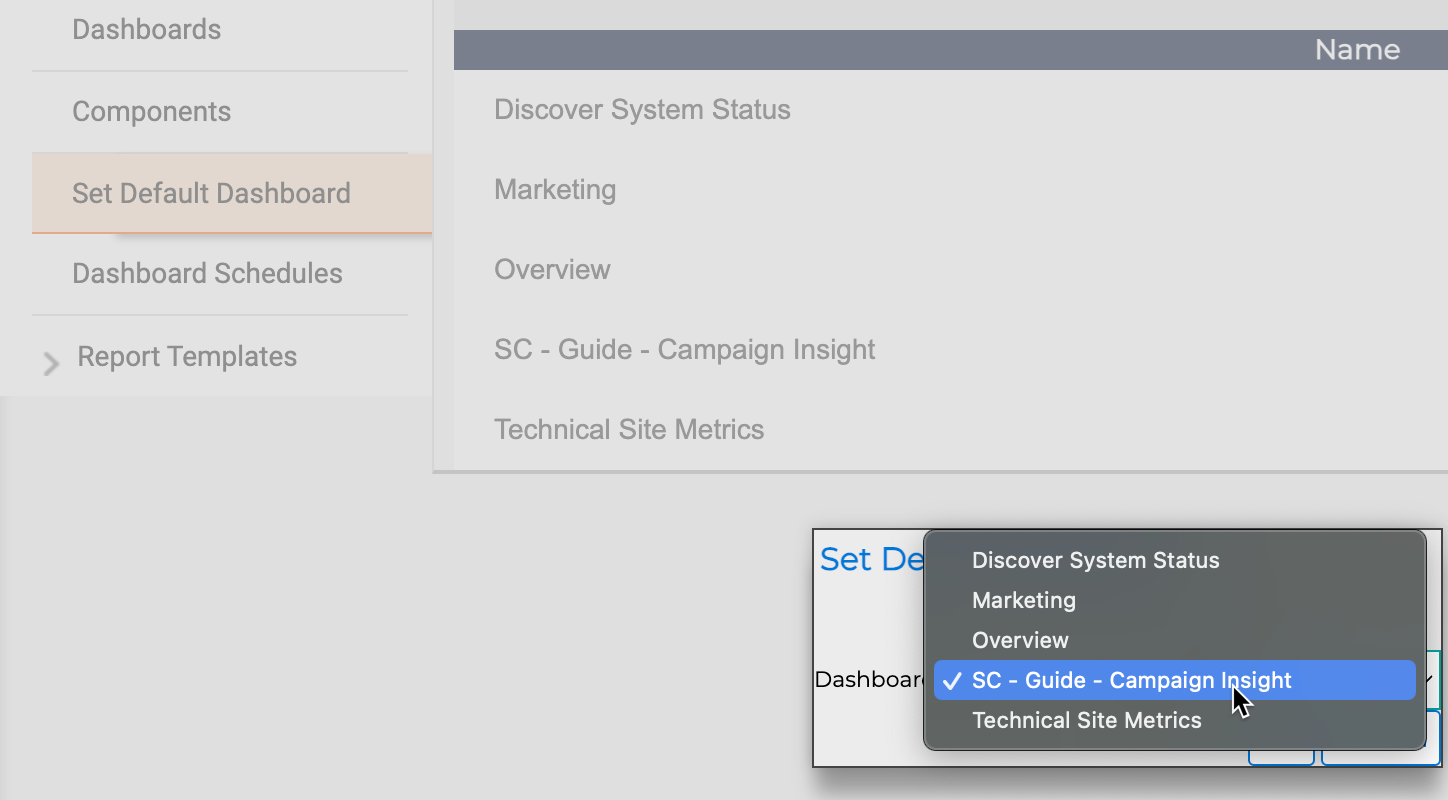Select Set Default Dashboard sidebar item
The height and width of the screenshot is (800, 1448).
tap(211, 193)
